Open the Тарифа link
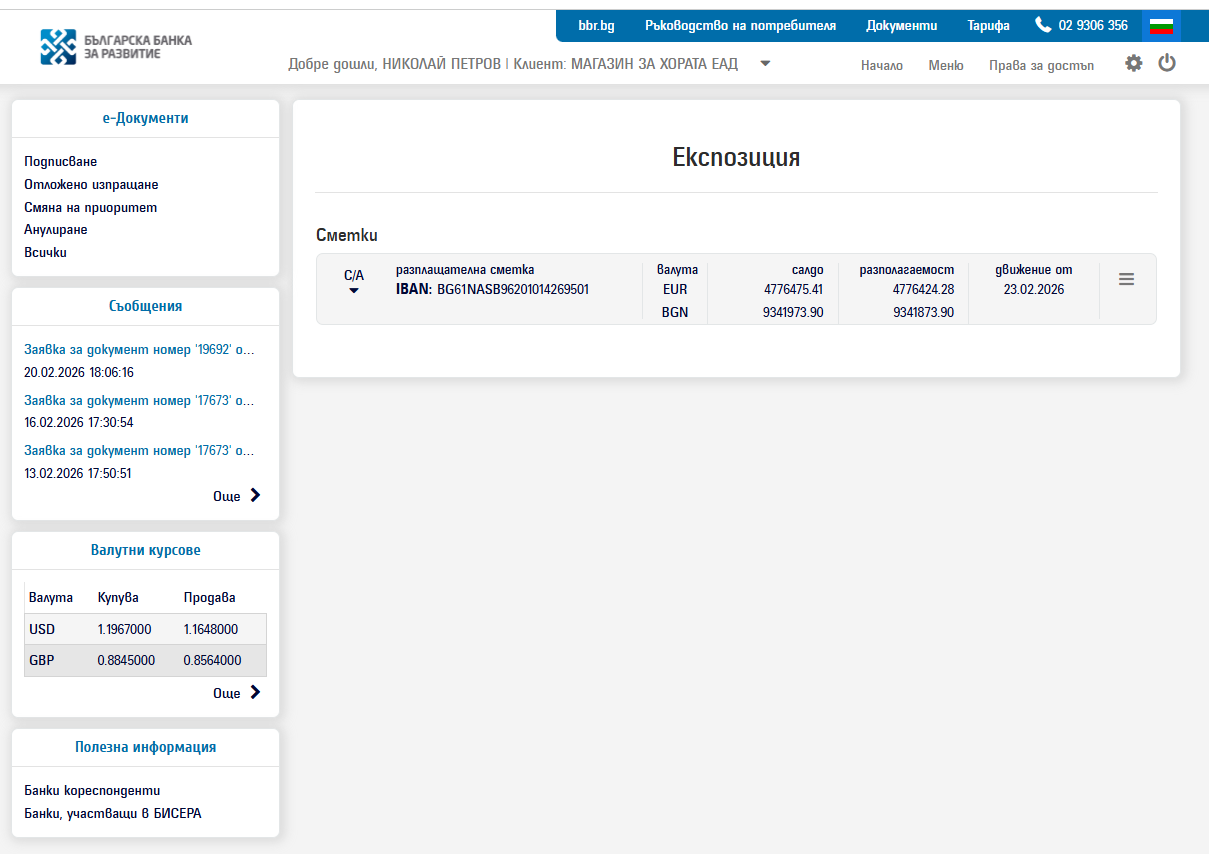This screenshot has height=854, width=1209. click(988, 25)
